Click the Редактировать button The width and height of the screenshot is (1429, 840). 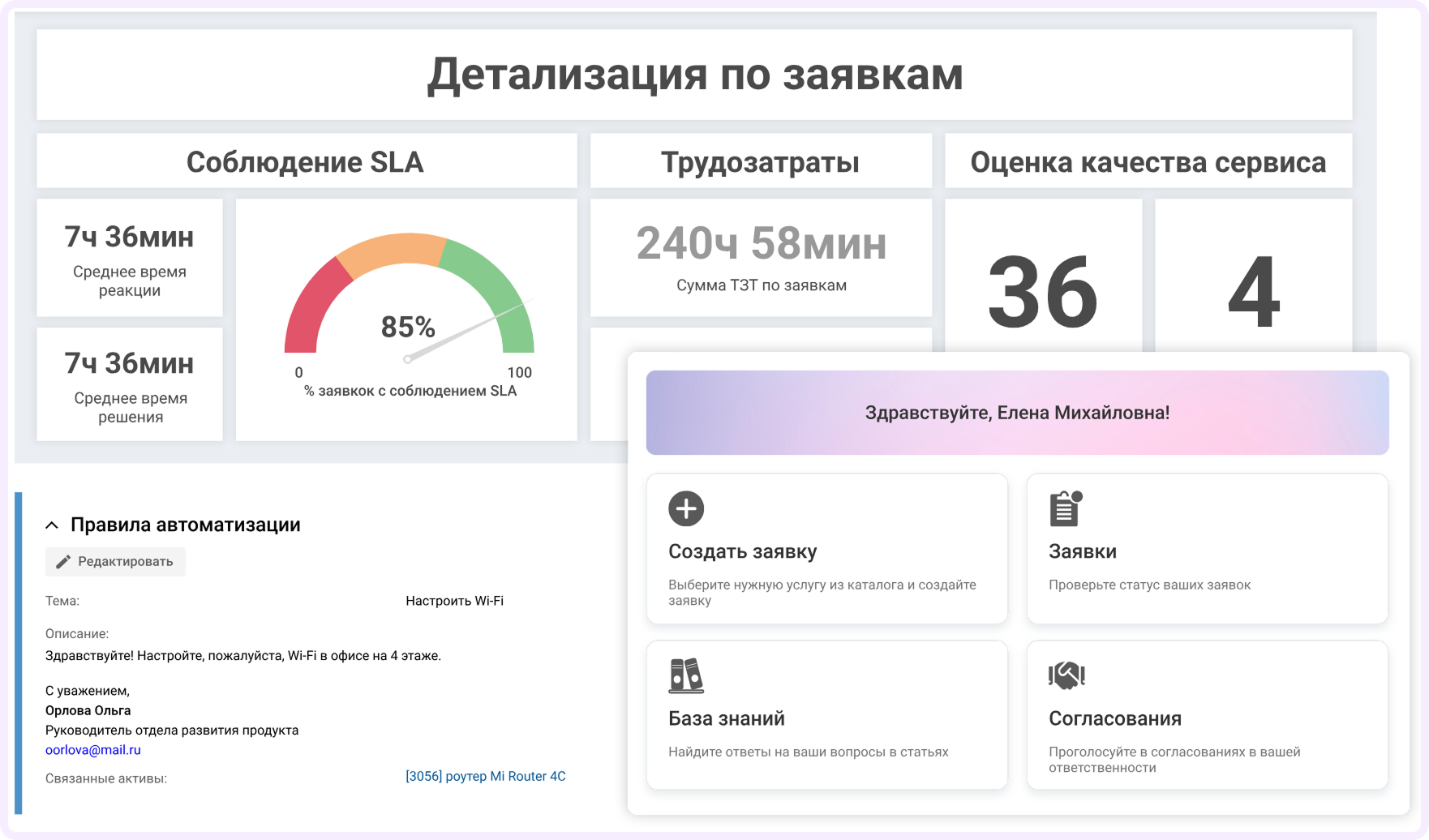pyautogui.click(x=115, y=560)
